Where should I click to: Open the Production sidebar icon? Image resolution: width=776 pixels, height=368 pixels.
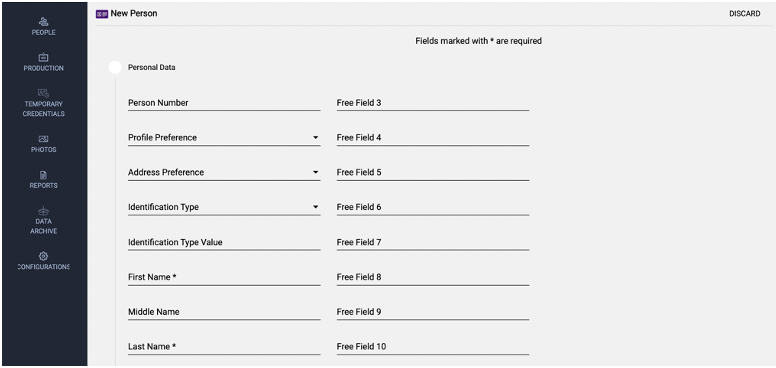click(x=44, y=57)
